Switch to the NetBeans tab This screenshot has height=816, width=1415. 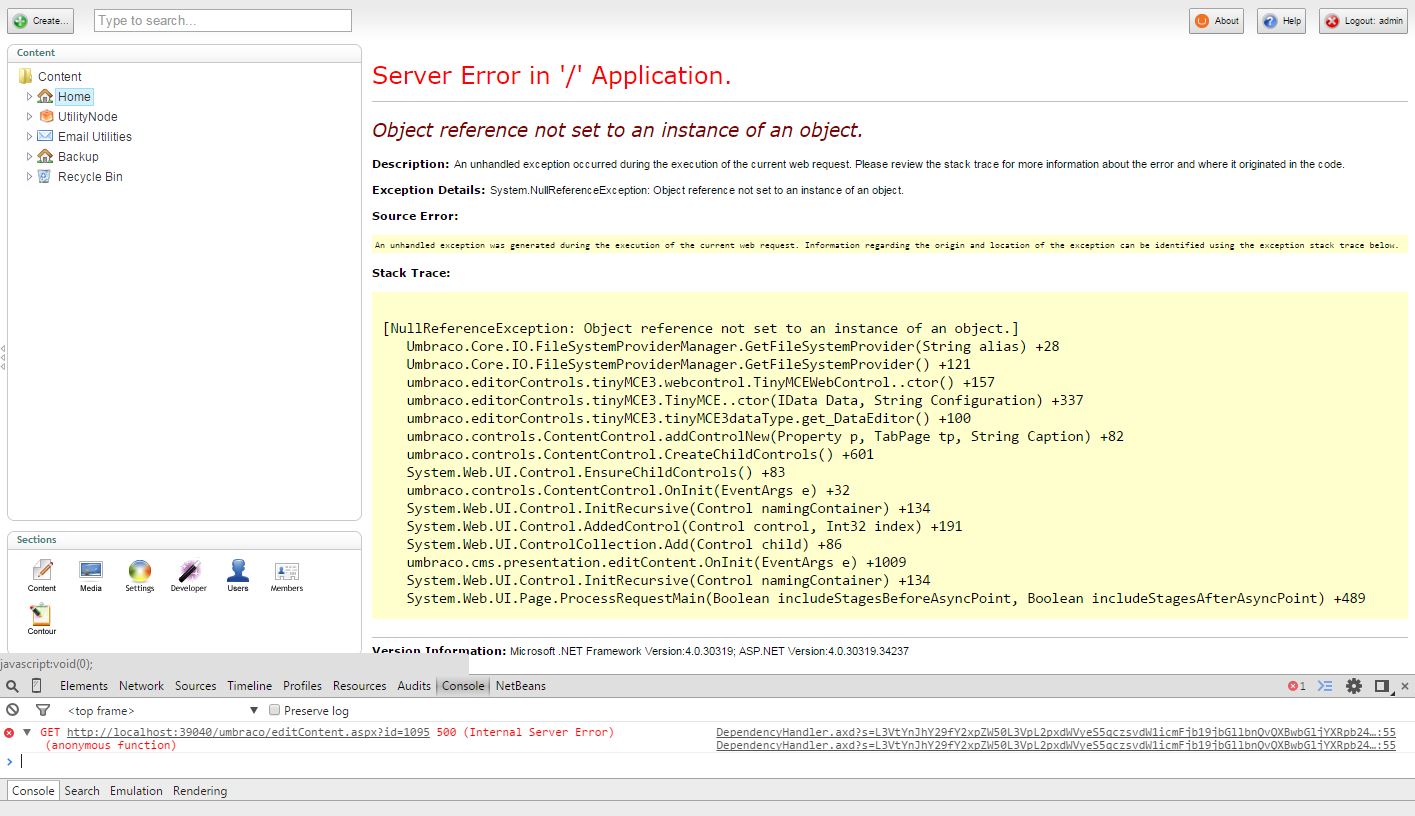click(521, 686)
